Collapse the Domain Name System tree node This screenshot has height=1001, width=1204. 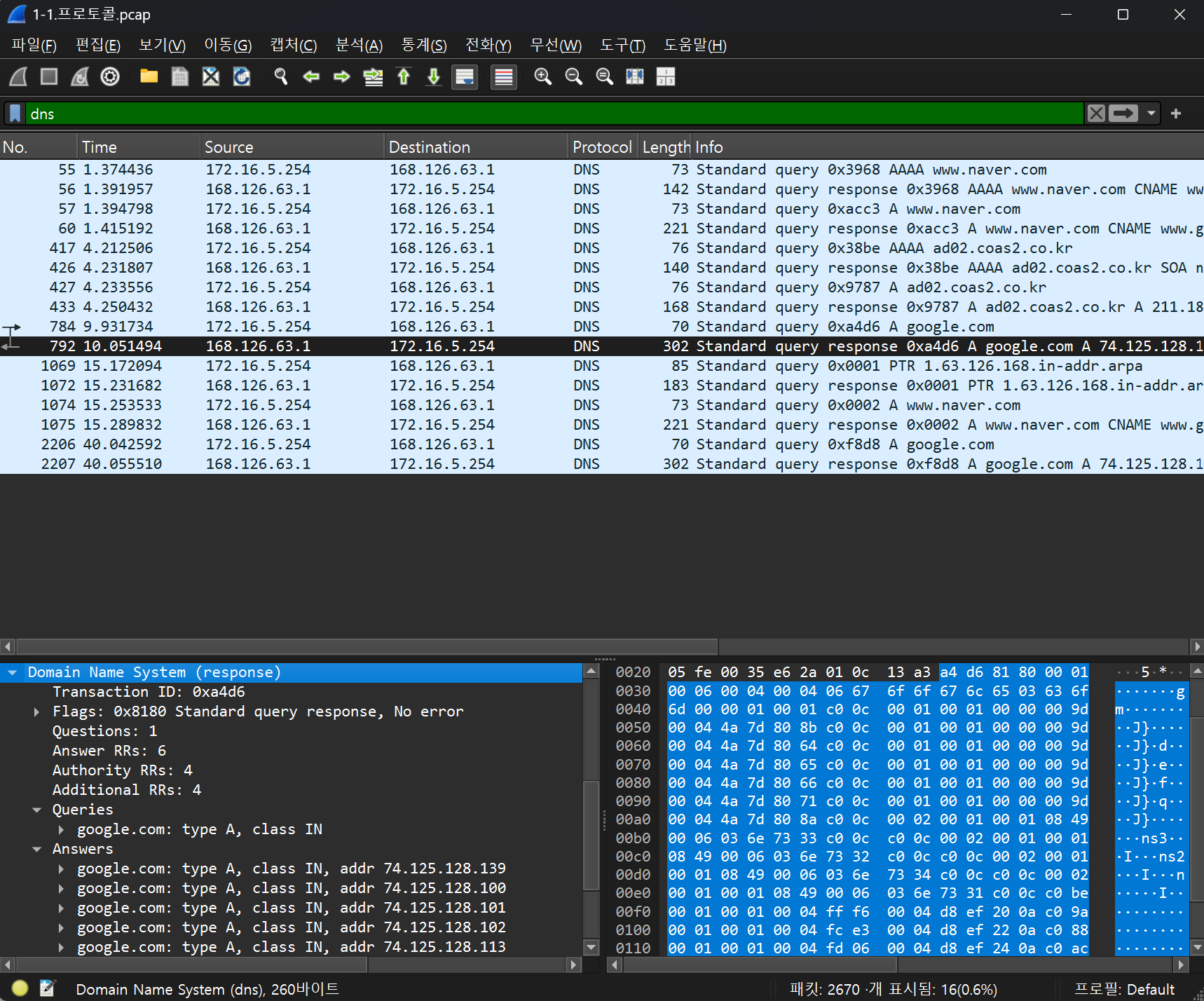(x=13, y=672)
